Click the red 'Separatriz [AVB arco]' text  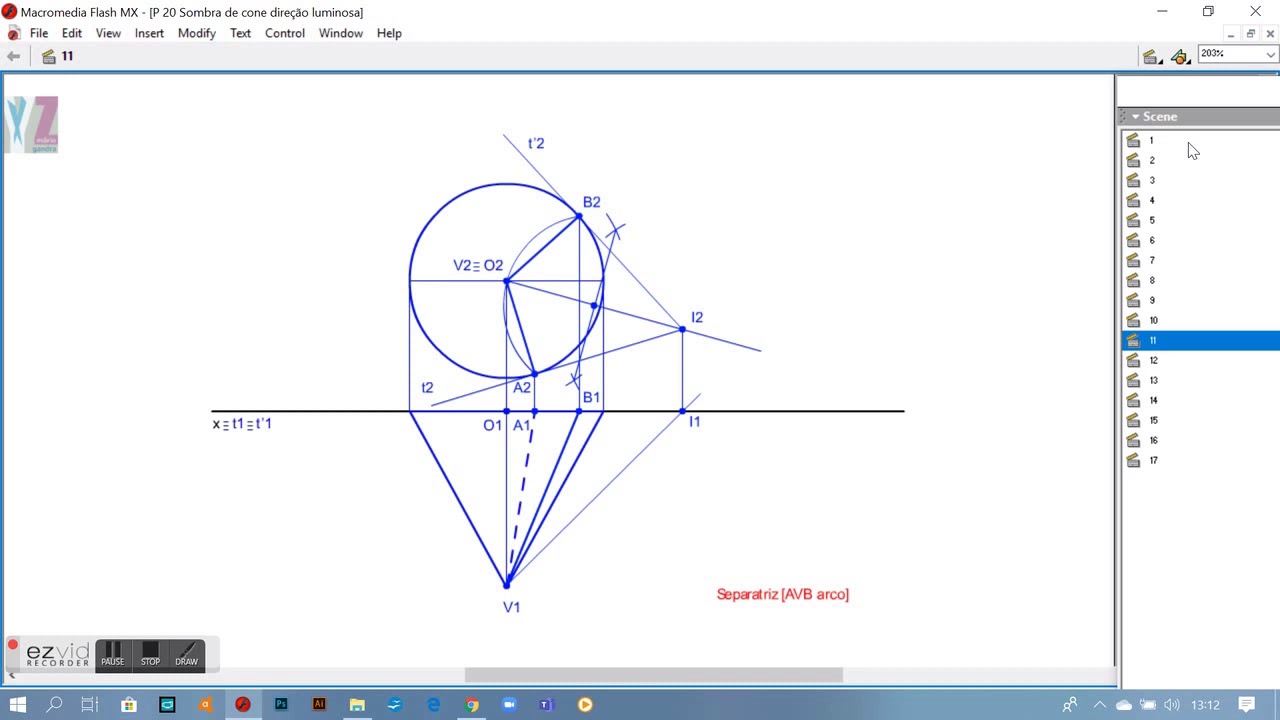coord(782,594)
